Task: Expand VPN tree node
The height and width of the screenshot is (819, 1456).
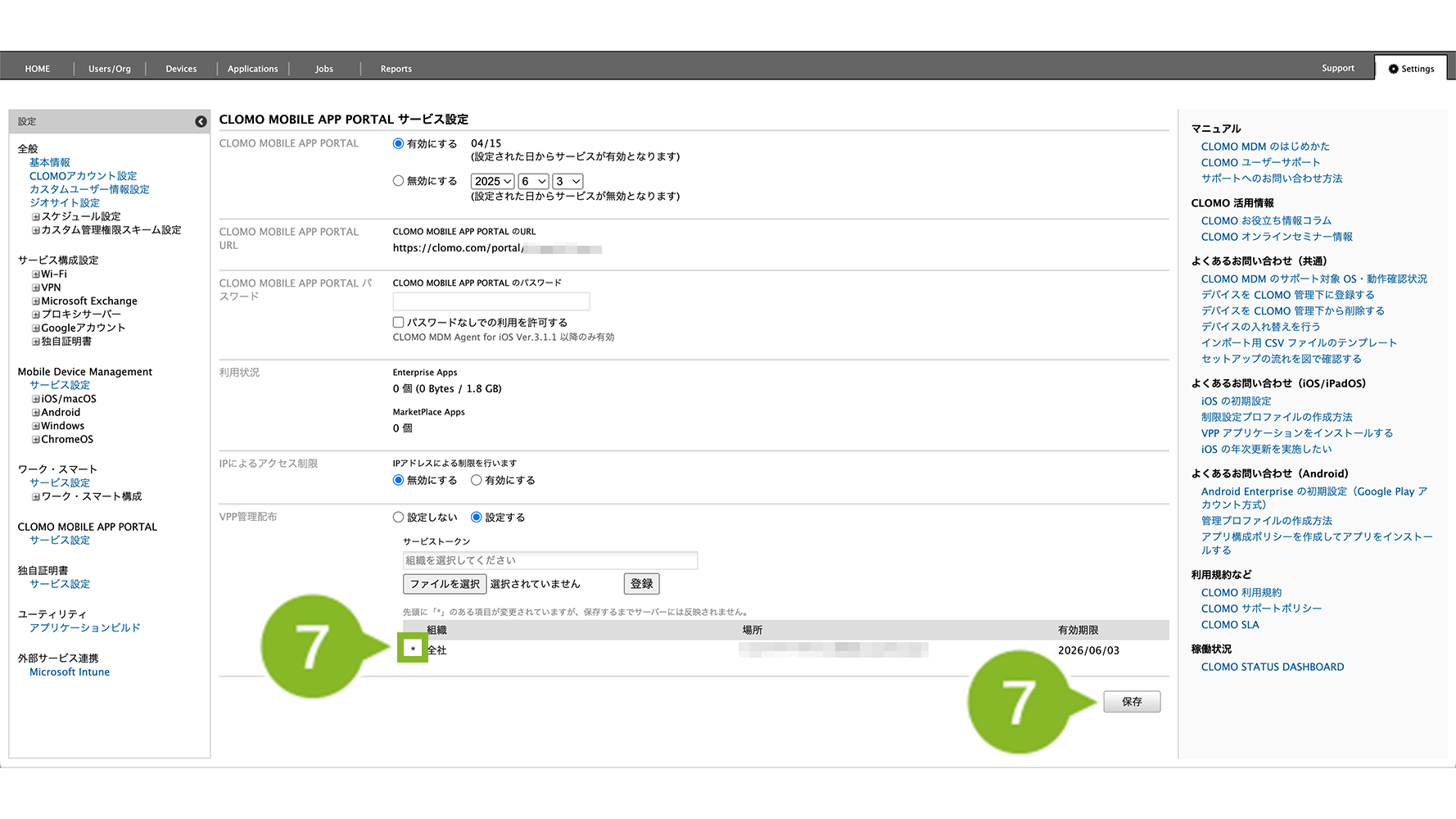Action: pyautogui.click(x=36, y=287)
